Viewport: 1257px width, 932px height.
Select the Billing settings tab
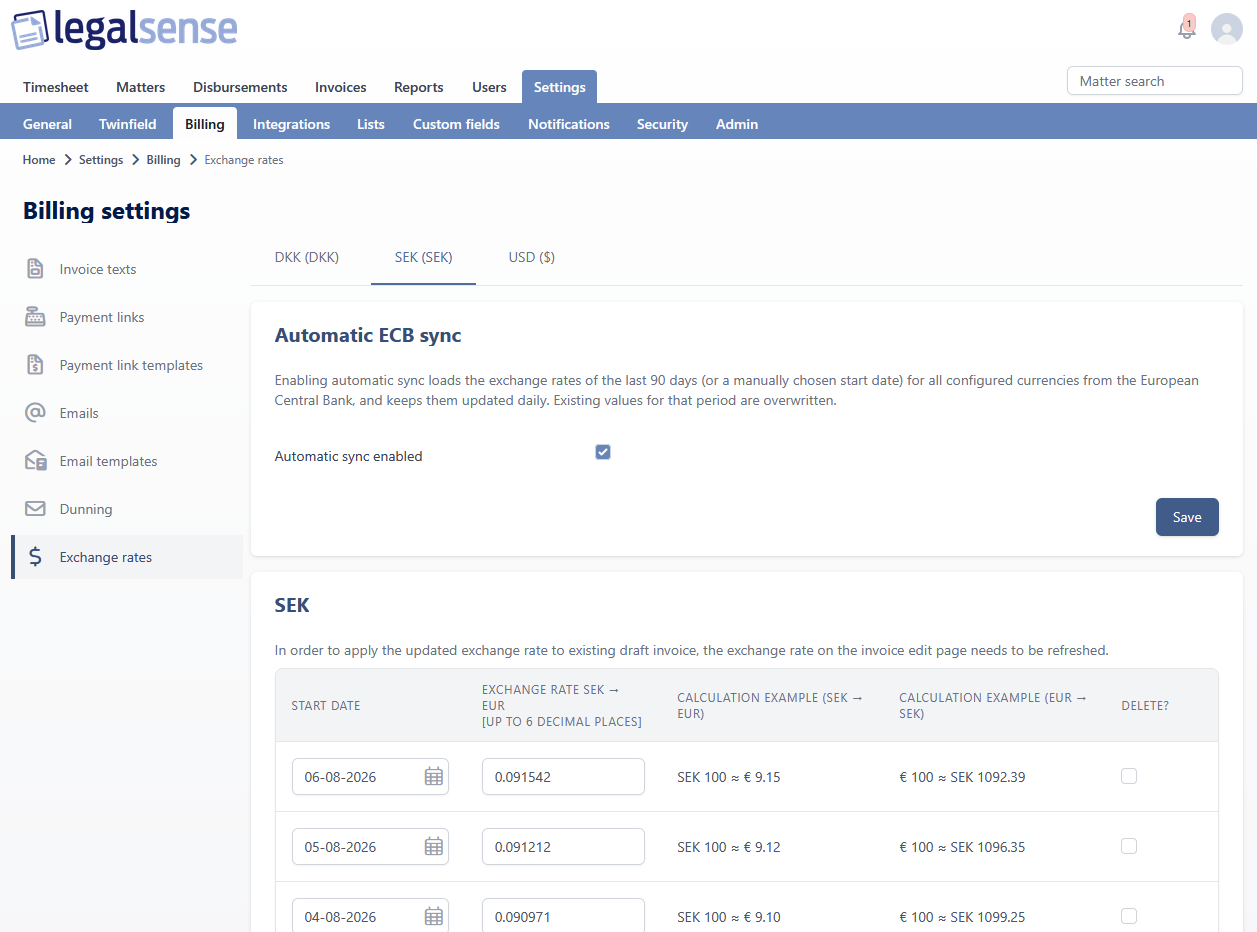(x=205, y=124)
